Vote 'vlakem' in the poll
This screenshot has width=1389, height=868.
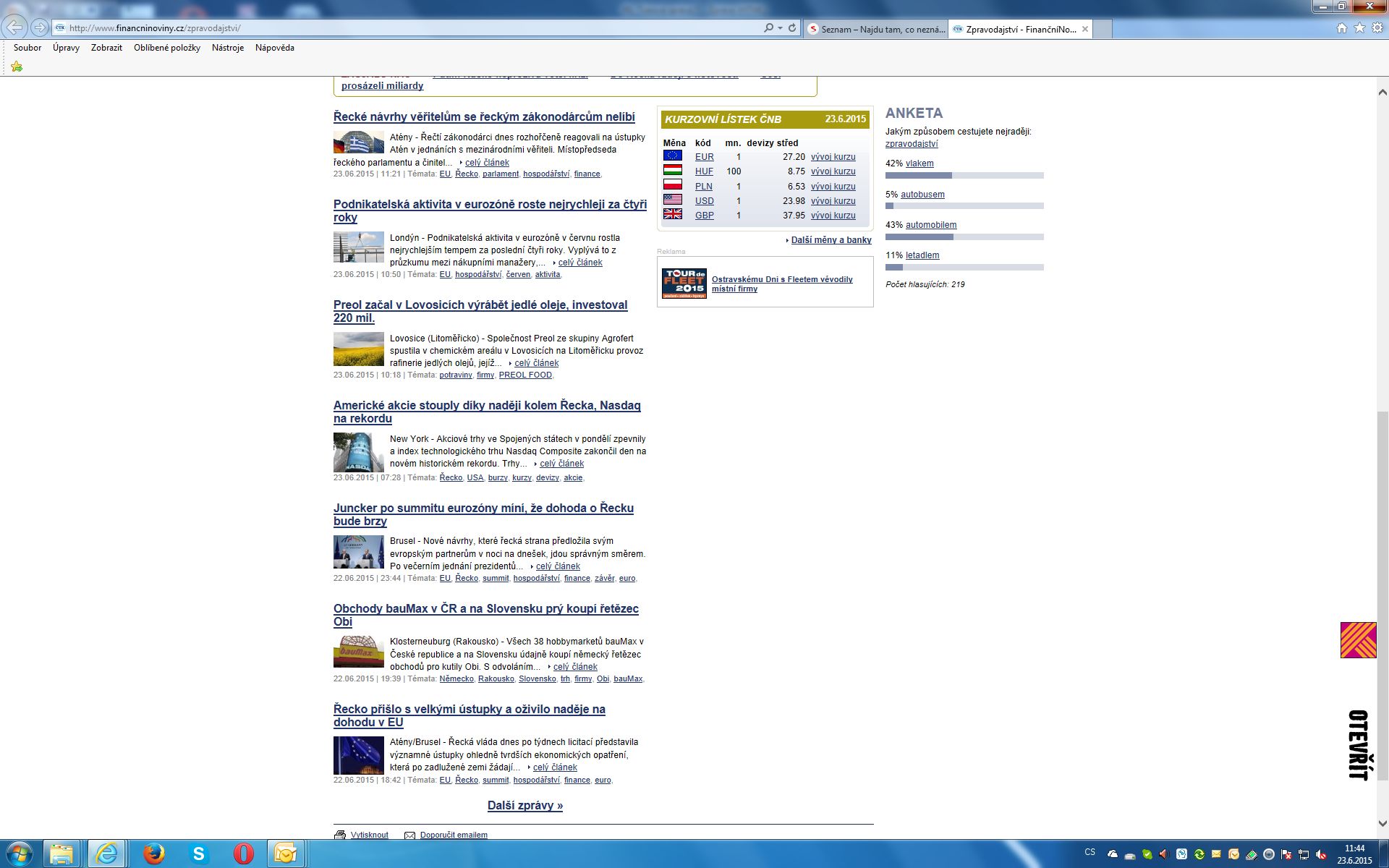coord(919,163)
